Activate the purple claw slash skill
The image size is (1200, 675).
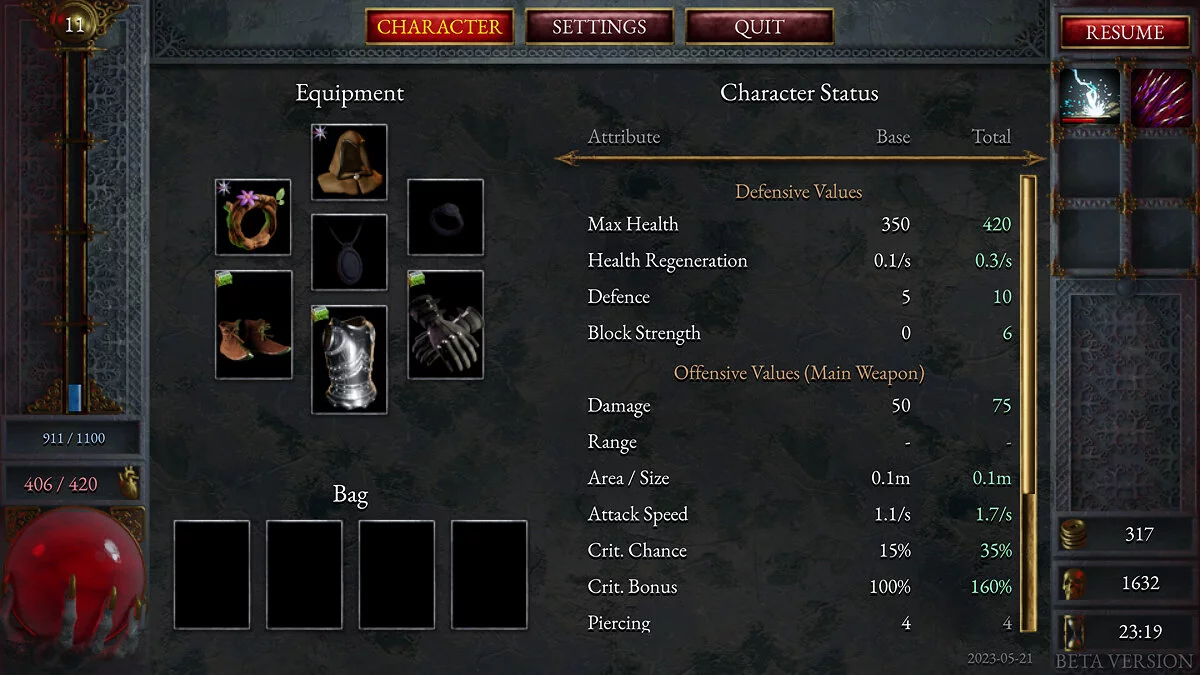point(1161,96)
